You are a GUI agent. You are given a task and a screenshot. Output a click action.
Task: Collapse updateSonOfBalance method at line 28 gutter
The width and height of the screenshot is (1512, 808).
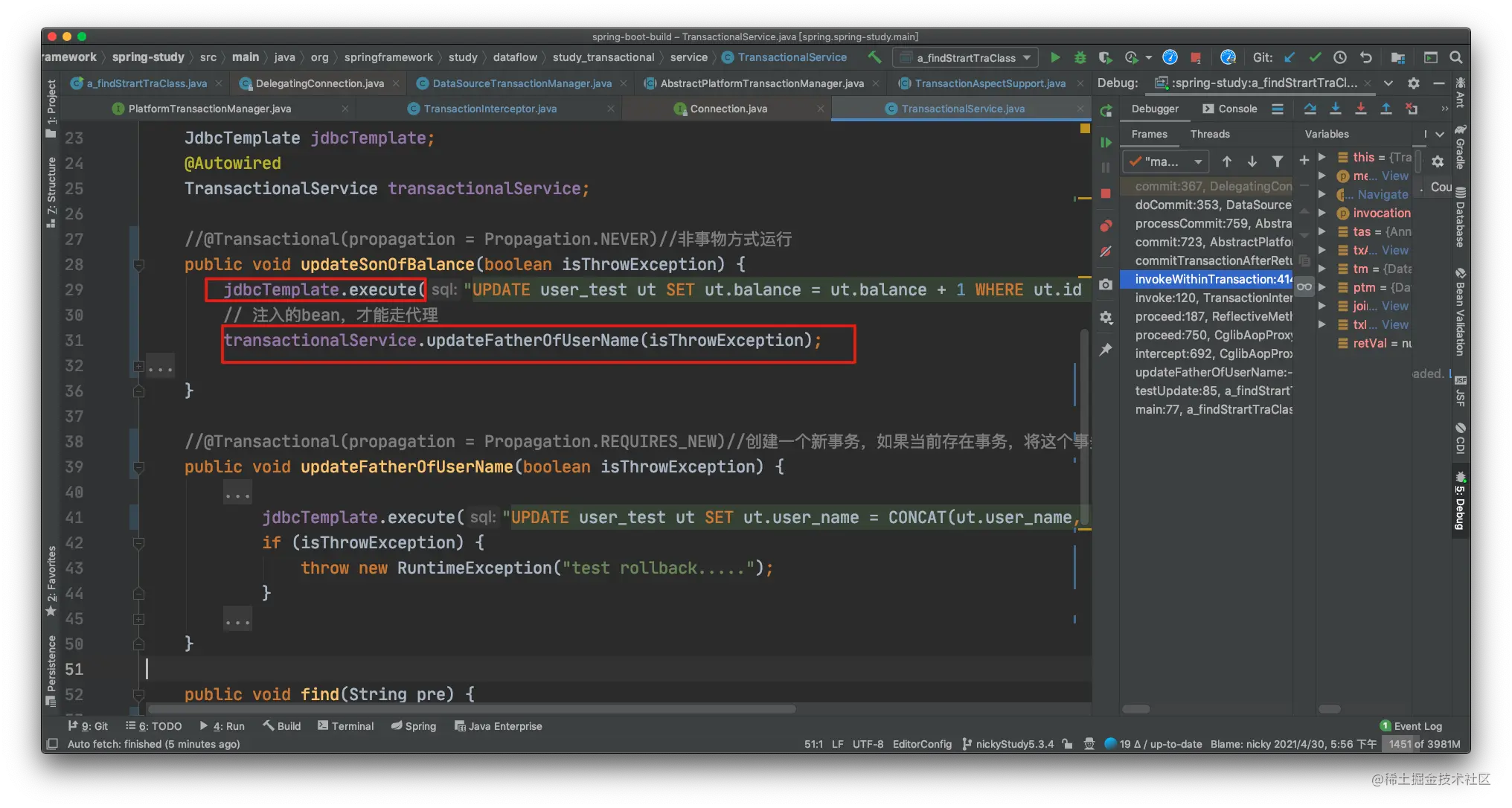[x=138, y=265]
